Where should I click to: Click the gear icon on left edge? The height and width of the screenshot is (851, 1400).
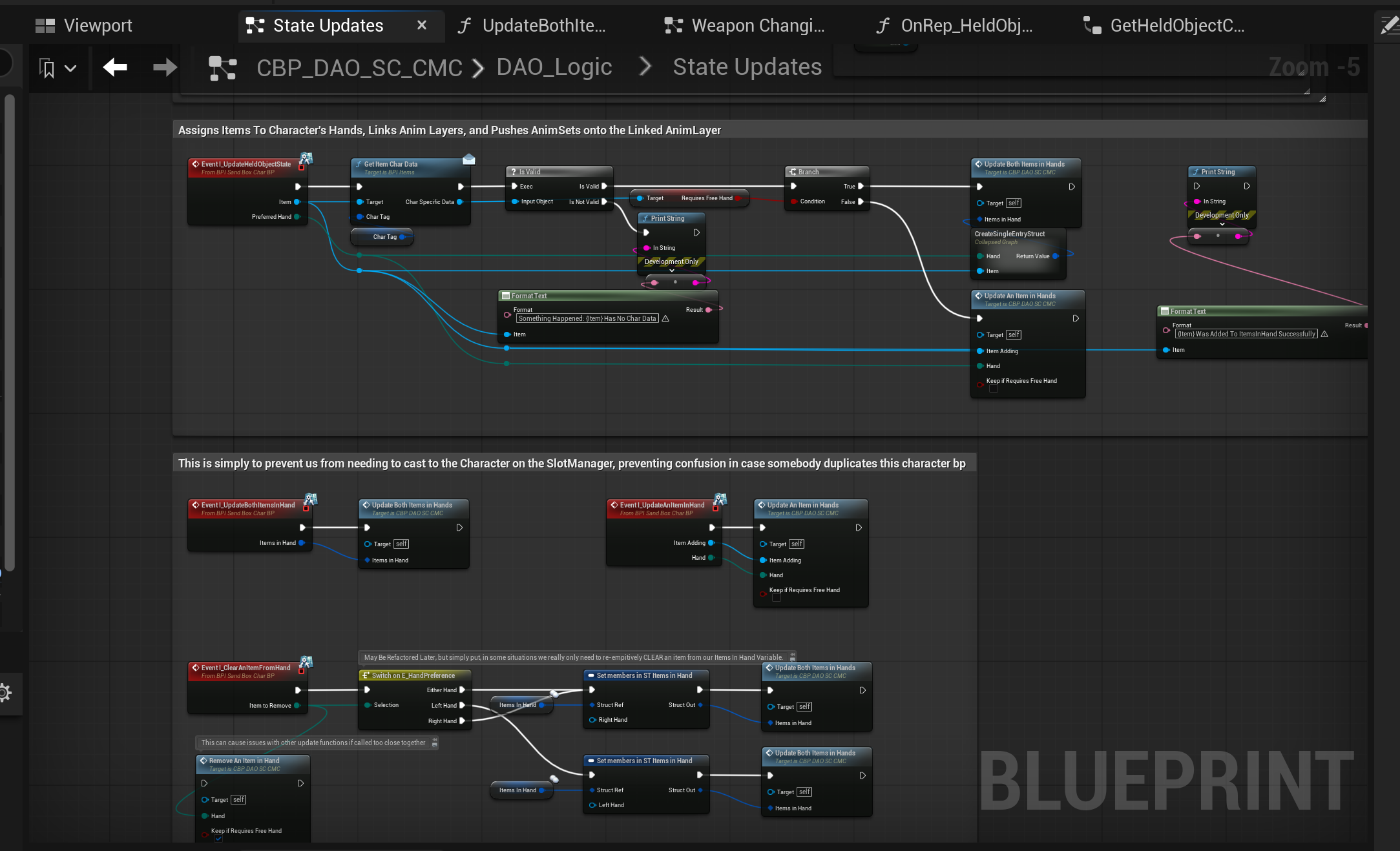coord(5,693)
